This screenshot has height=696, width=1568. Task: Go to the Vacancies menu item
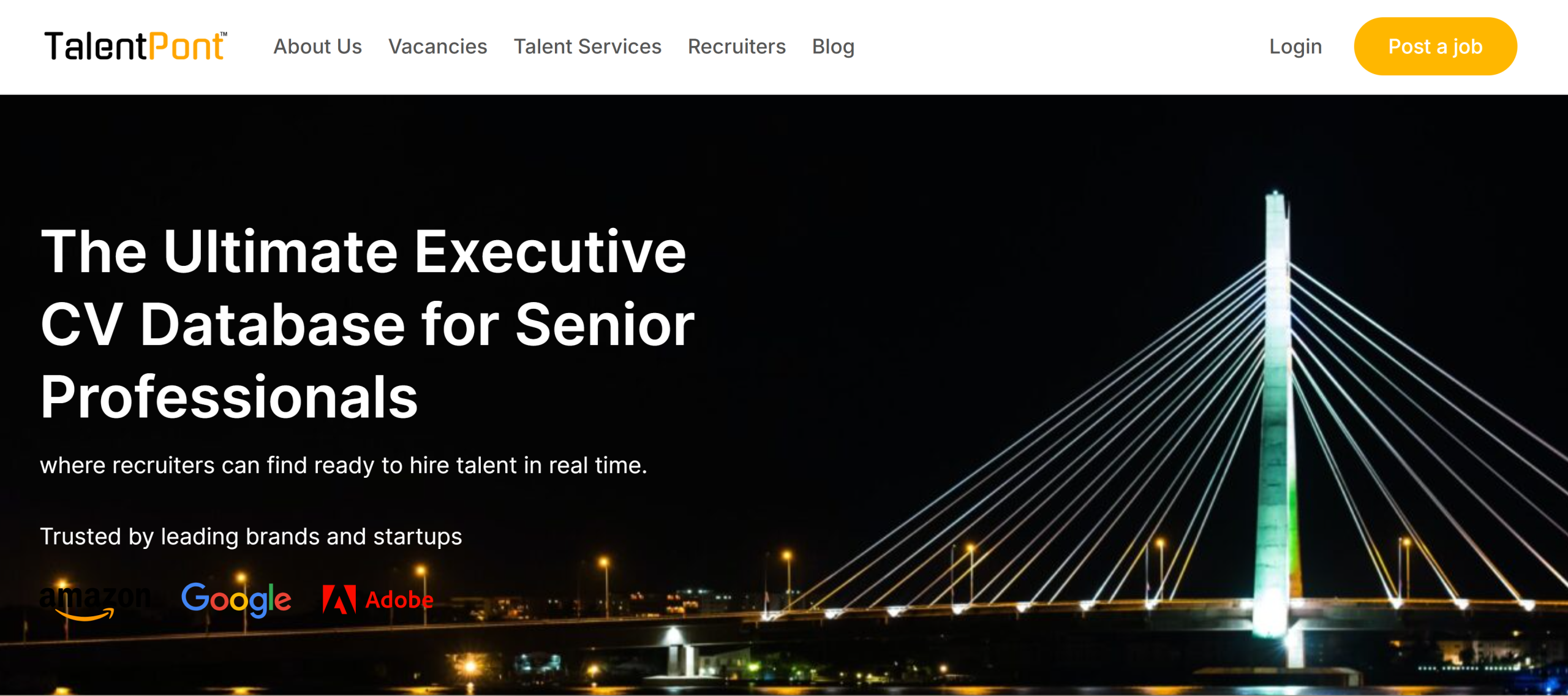(x=437, y=47)
